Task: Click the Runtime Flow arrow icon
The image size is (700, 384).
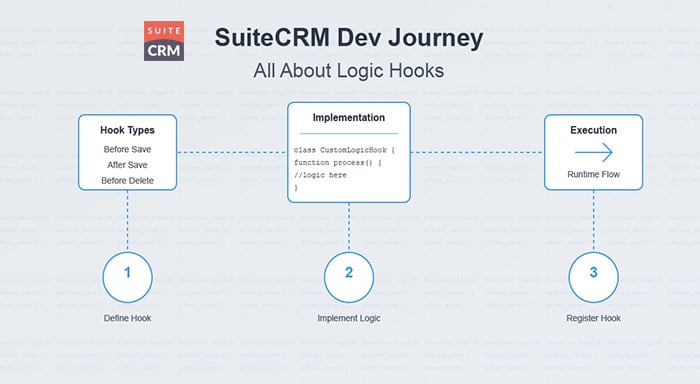Action: [593, 152]
